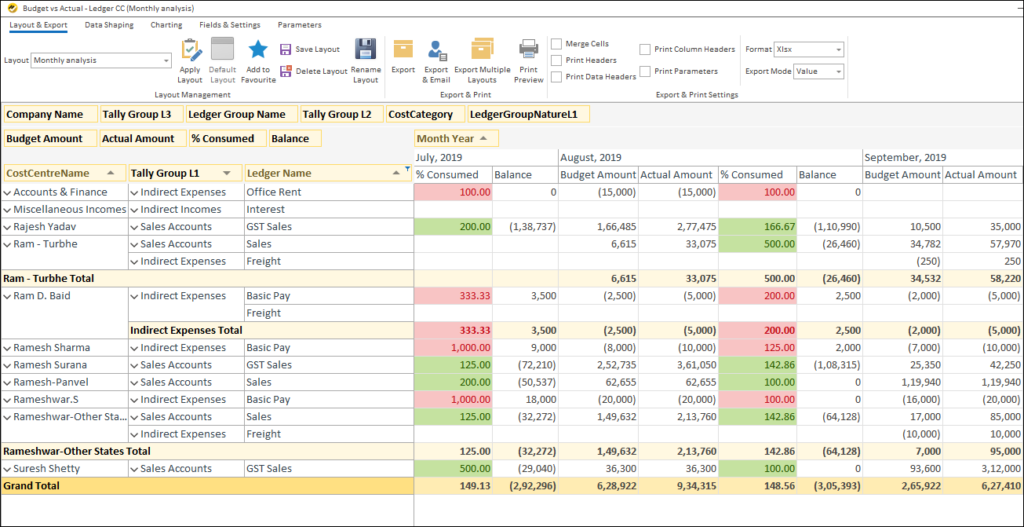Viewport: 1024px width, 527px height.
Task: Collapse the Accounts & Finance row
Action: pyautogui.click(x=8, y=192)
